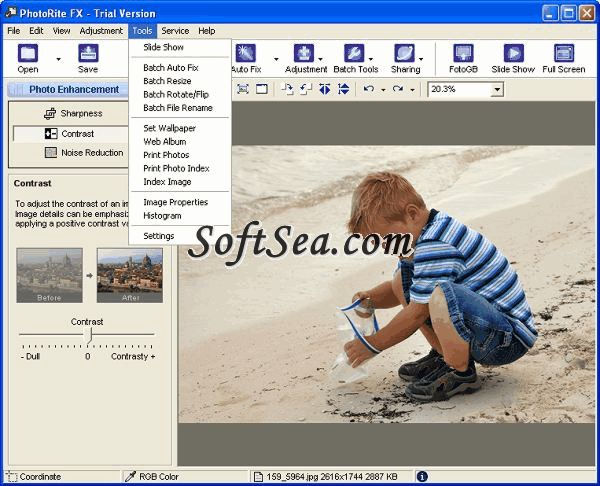Click the blue info icon in status bar
The image size is (600, 486).
(x=422, y=476)
